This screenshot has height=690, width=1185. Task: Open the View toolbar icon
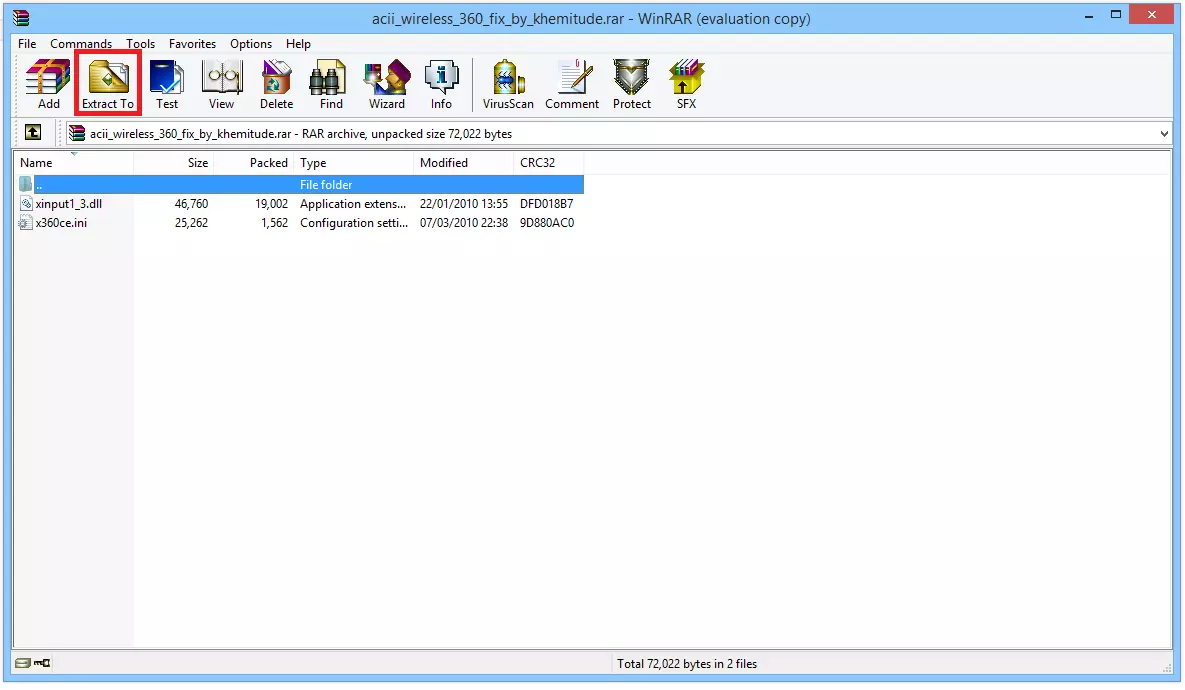pyautogui.click(x=221, y=84)
